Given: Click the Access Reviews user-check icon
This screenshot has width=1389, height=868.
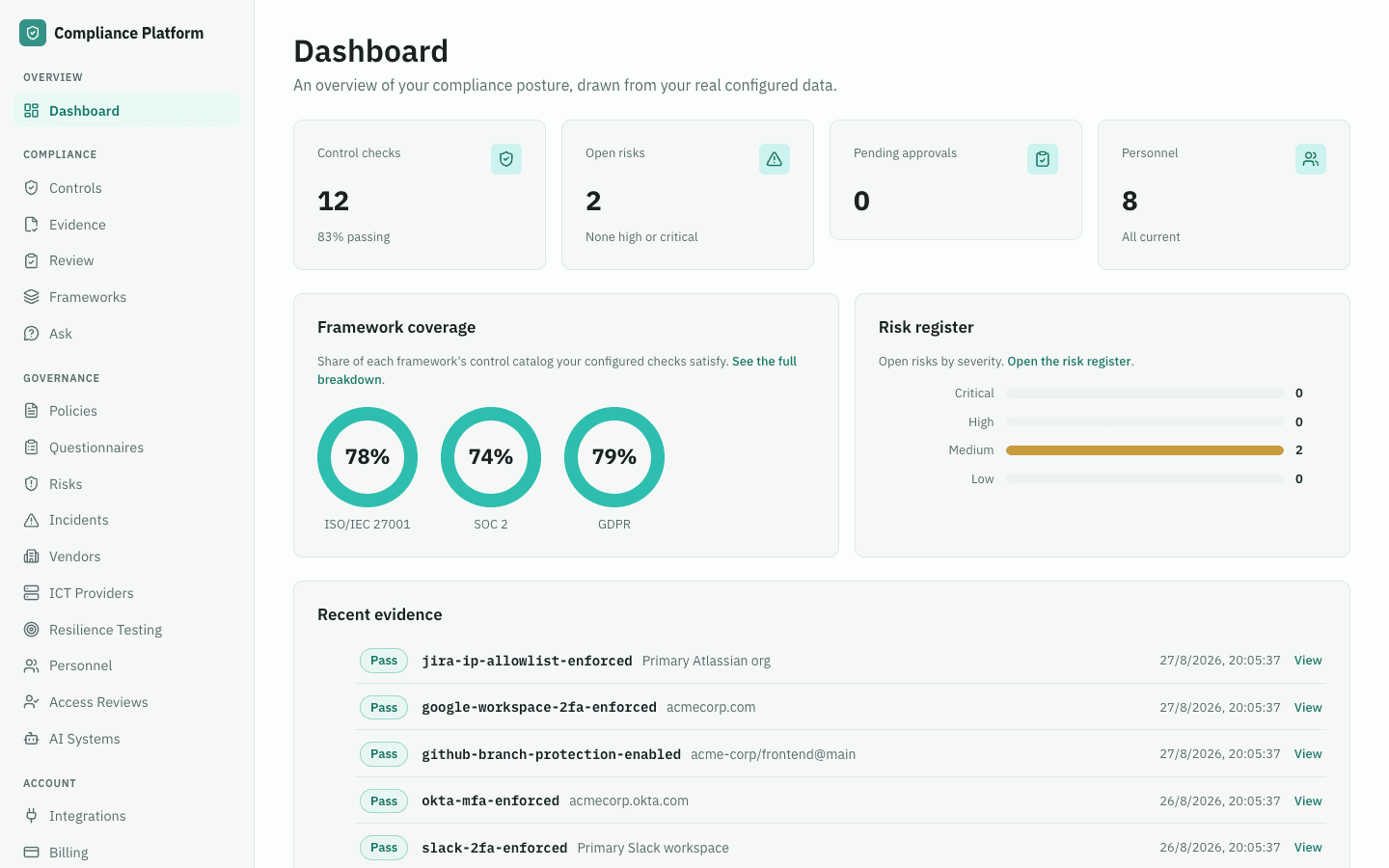Looking at the screenshot, I should [x=32, y=702].
